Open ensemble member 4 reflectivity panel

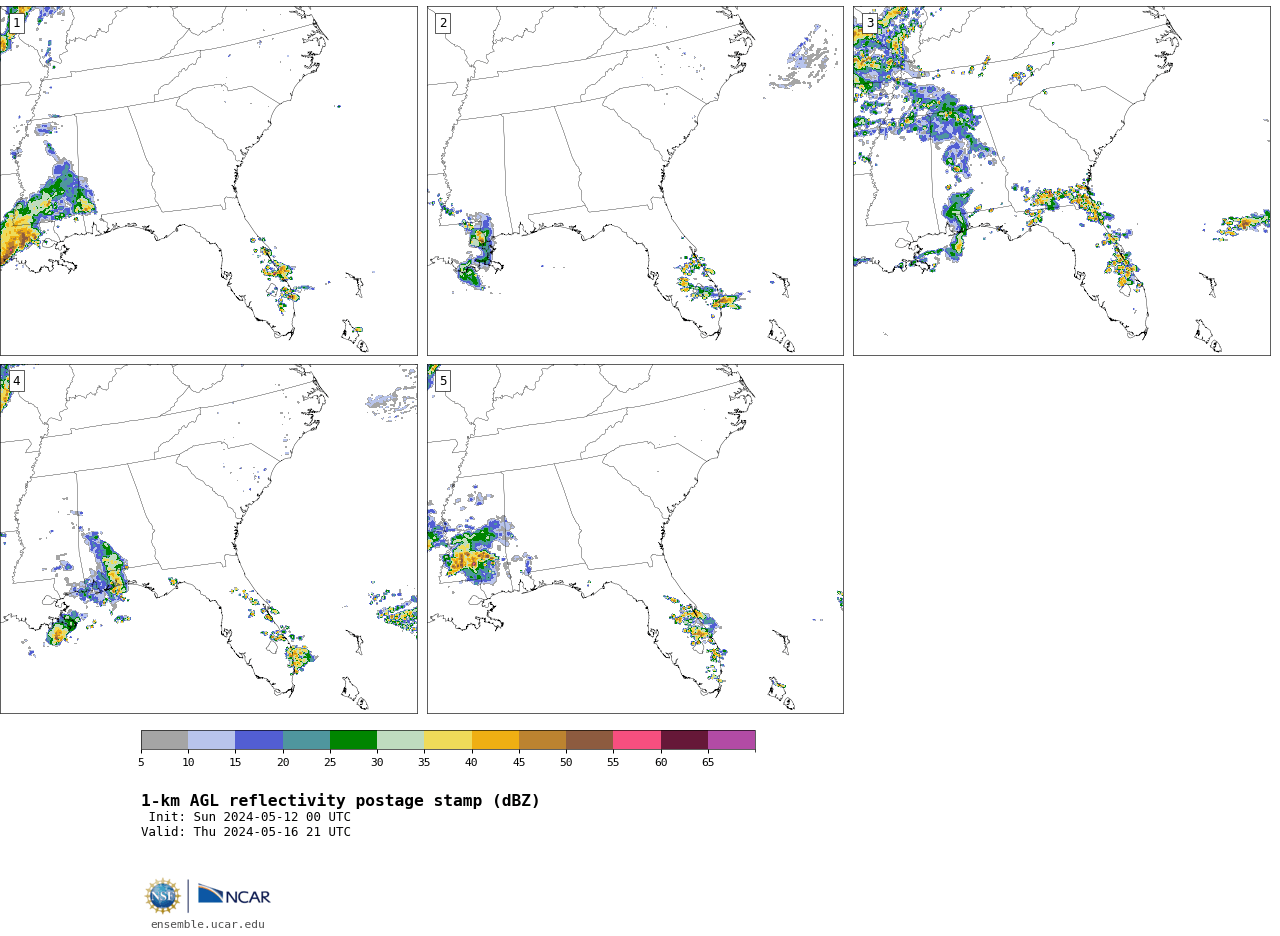coord(208,539)
